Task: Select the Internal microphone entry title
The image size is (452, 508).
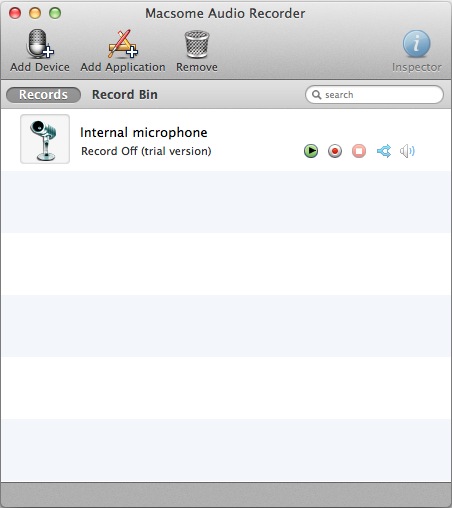Action: point(144,132)
